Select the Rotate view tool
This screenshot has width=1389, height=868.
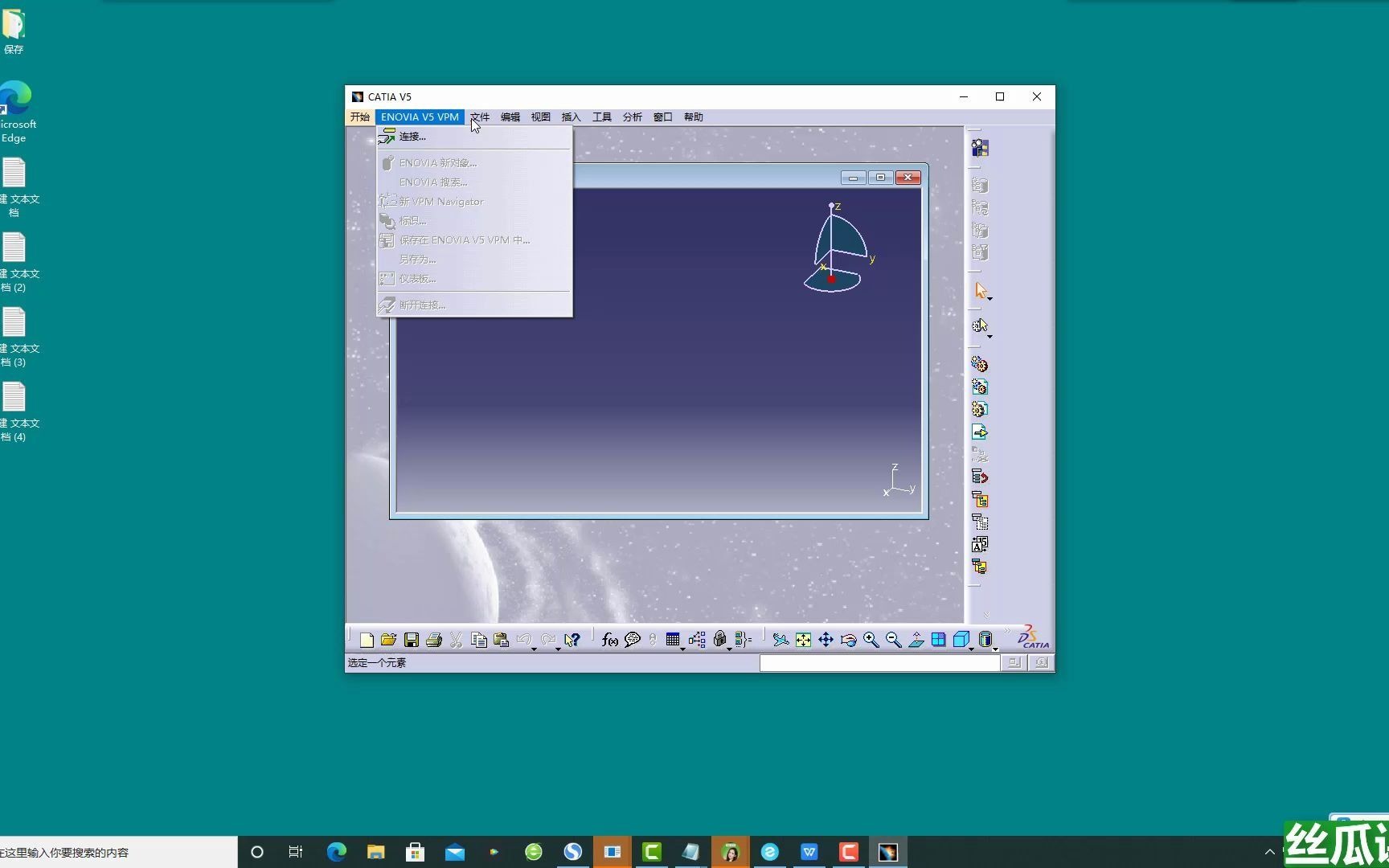pos(848,640)
